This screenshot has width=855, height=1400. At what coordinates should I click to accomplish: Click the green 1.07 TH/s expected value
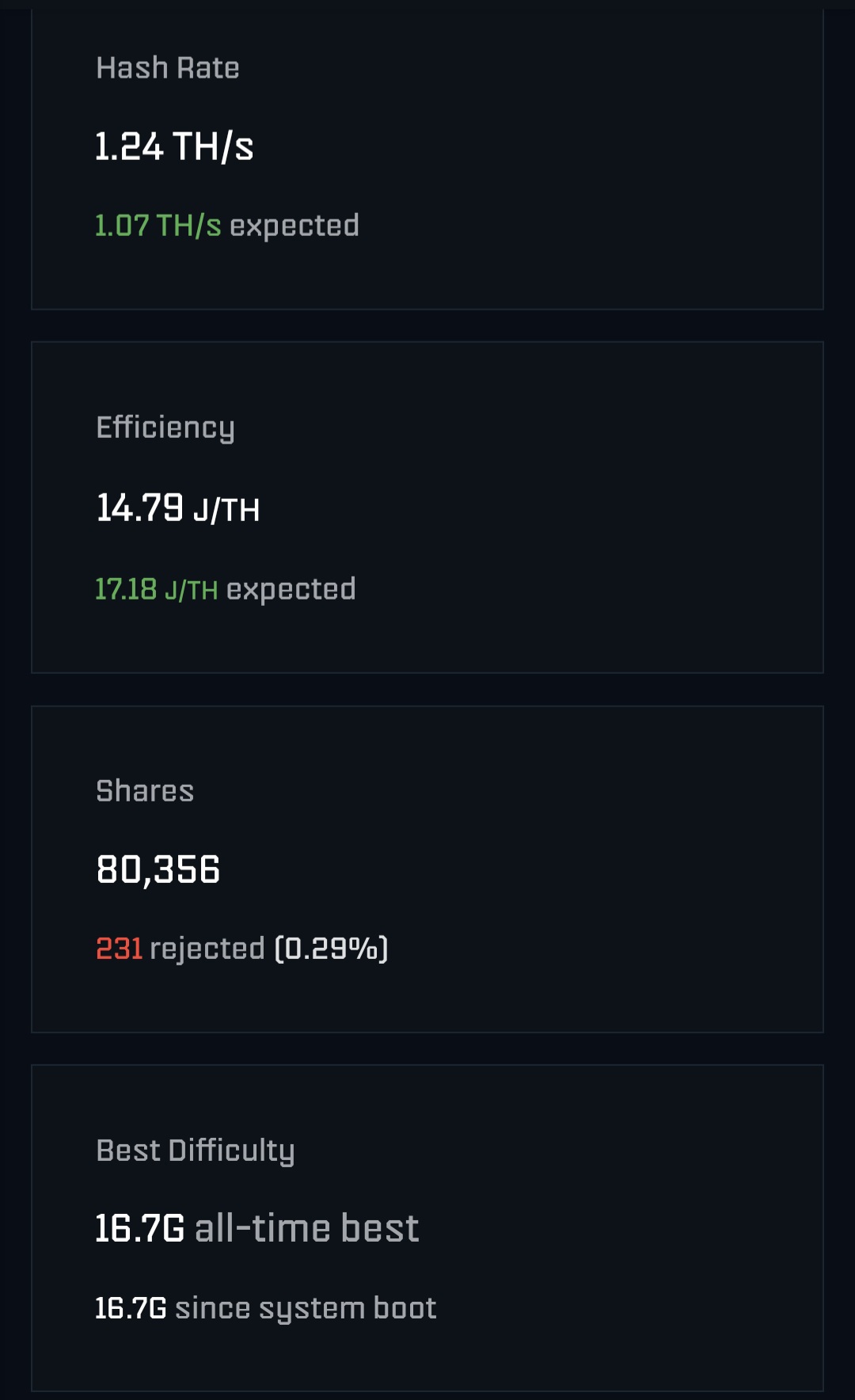point(158,226)
